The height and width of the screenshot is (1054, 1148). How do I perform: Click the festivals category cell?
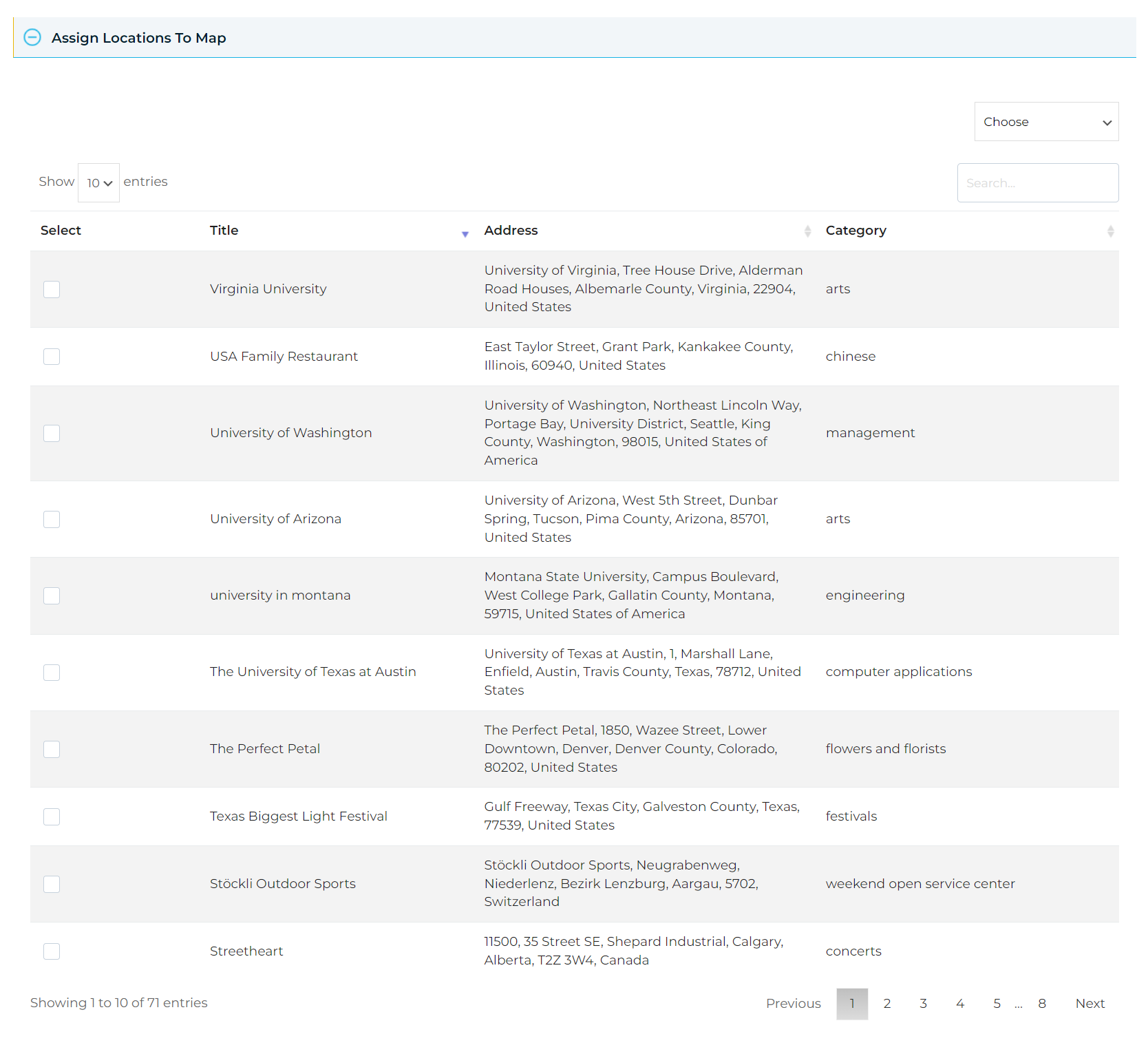851,816
